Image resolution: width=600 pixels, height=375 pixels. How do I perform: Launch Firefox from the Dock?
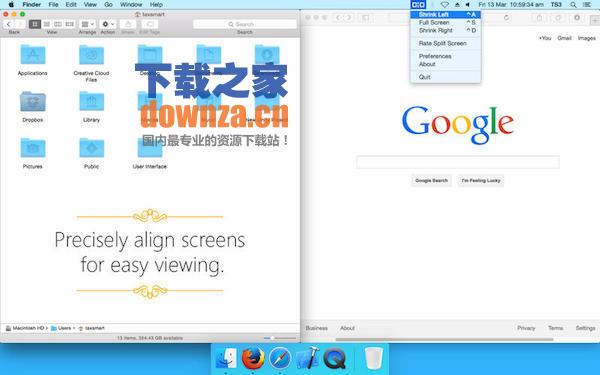click(x=253, y=359)
